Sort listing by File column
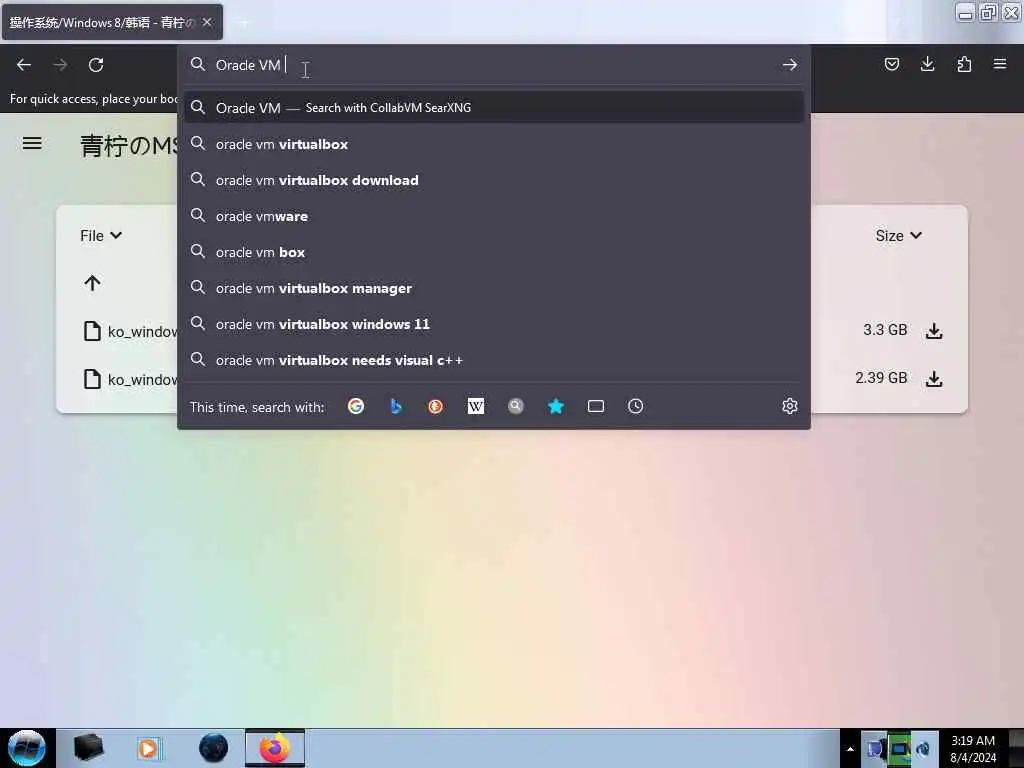 101,236
